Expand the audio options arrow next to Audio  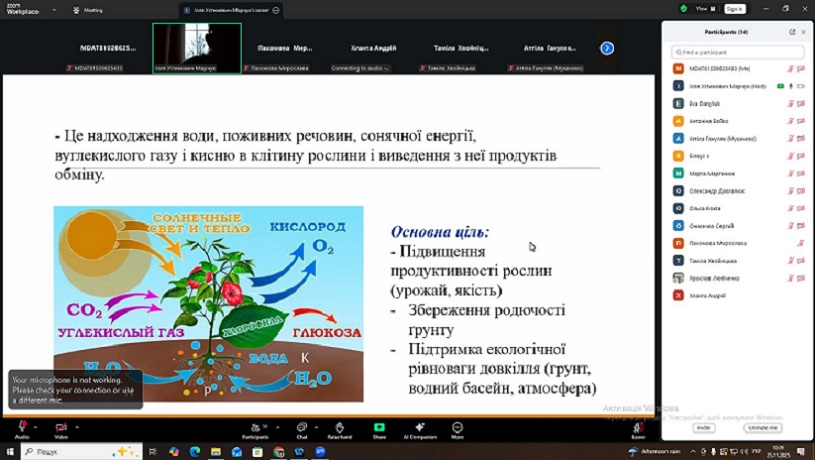(x=35, y=427)
